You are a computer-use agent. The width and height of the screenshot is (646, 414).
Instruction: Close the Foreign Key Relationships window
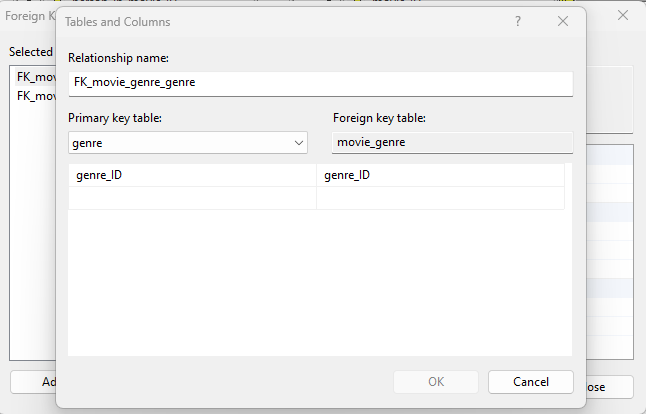623,15
